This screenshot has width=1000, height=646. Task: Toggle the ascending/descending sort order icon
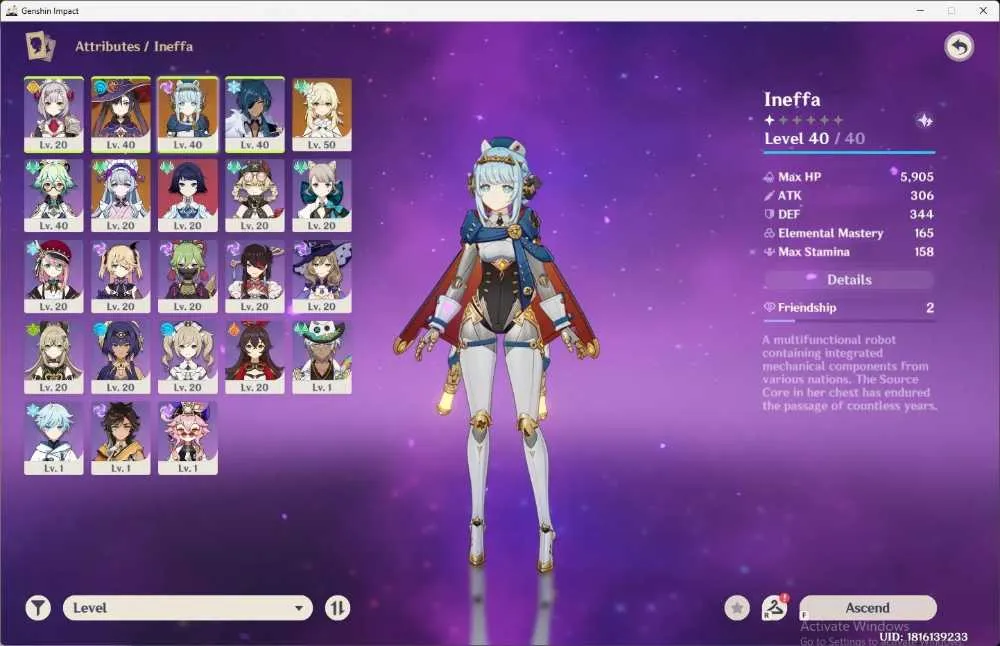pos(337,608)
